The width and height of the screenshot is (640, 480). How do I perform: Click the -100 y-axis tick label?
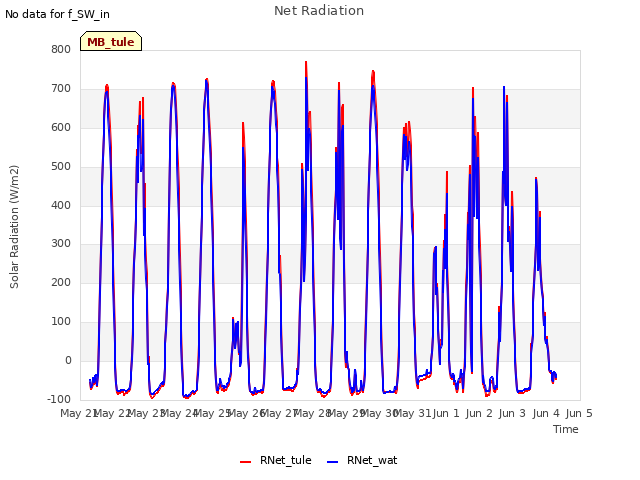click(59, 399)
